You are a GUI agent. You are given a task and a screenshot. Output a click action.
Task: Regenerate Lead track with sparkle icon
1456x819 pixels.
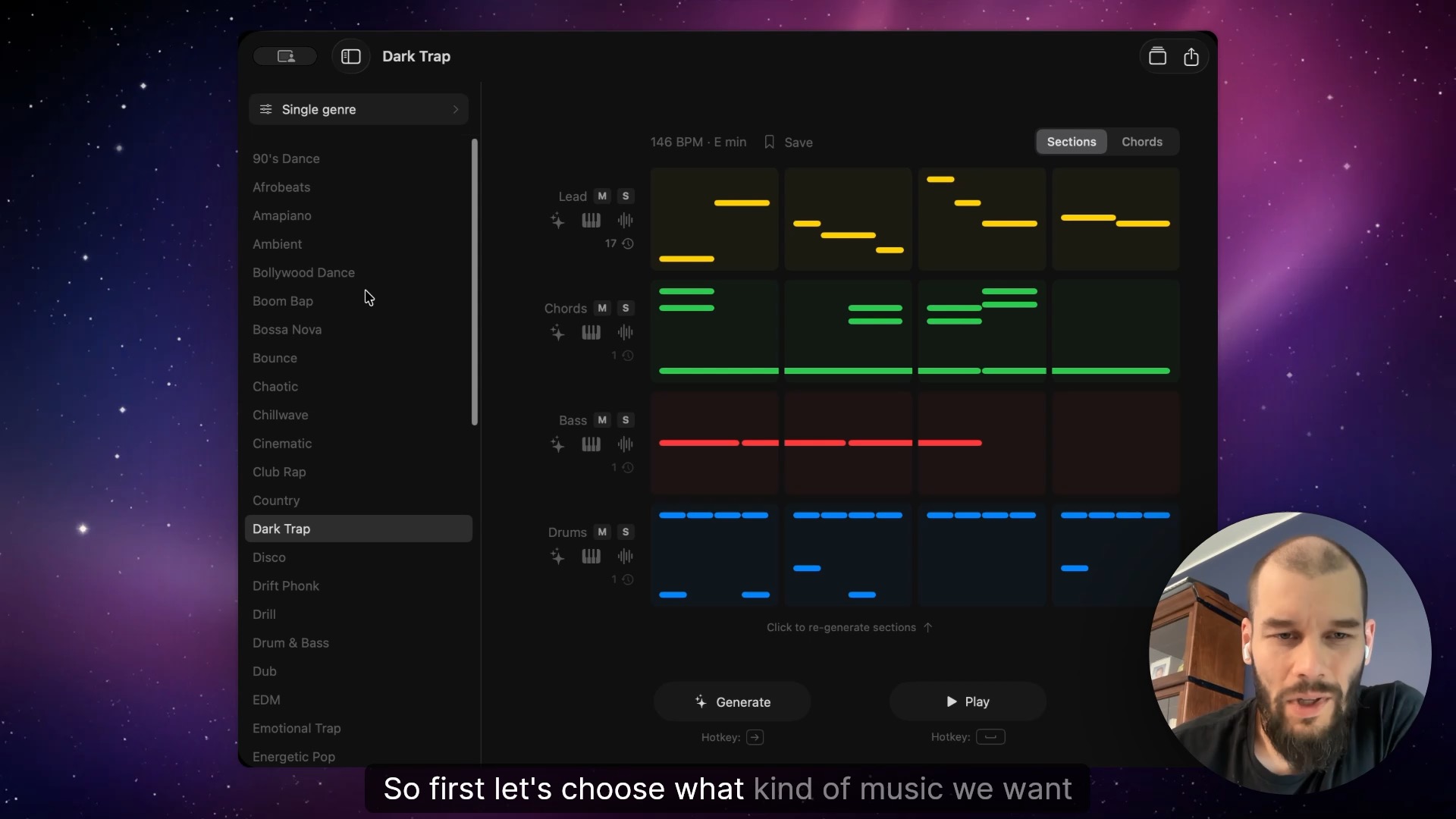point(557,221)
